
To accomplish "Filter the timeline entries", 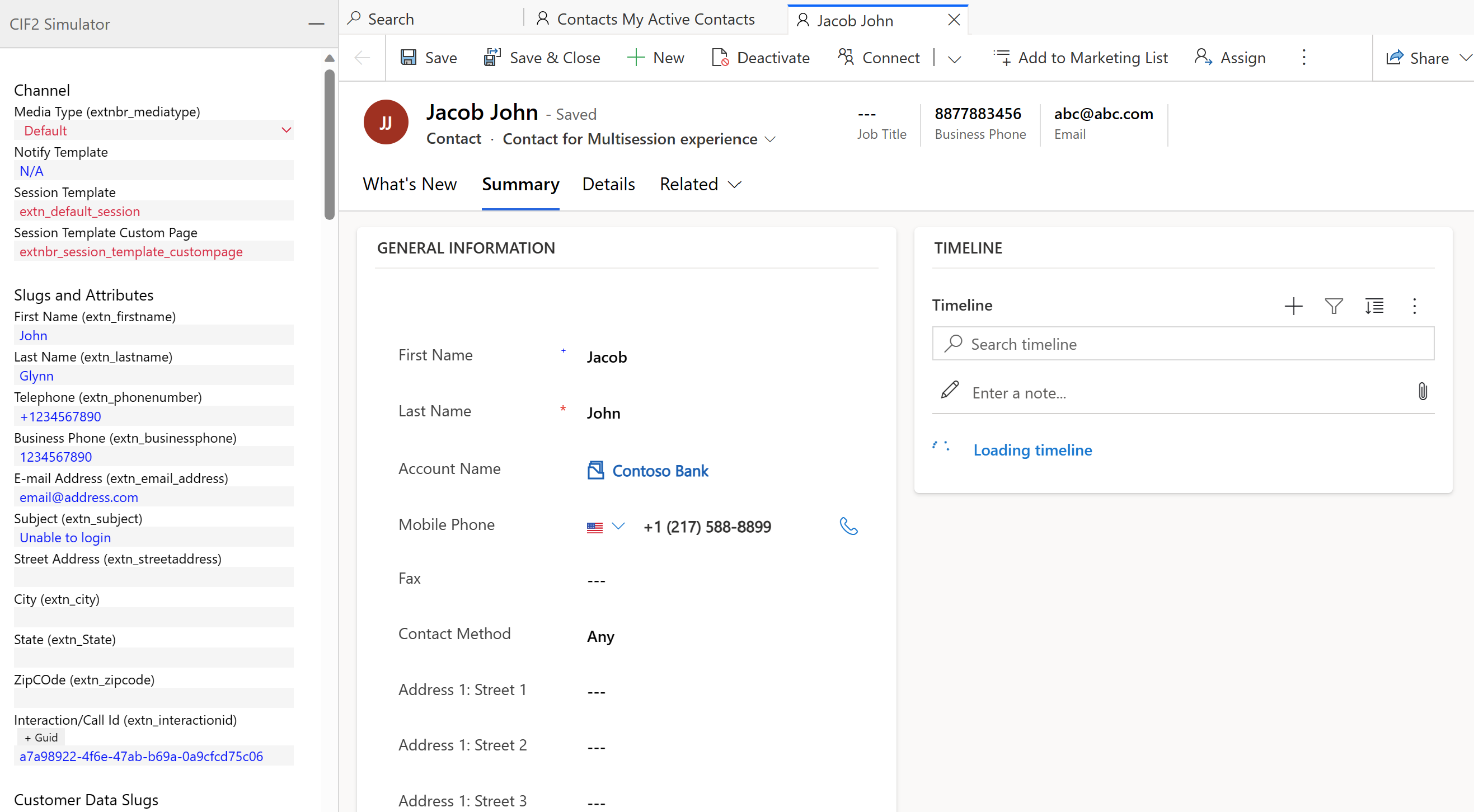I will [1334, 306].
